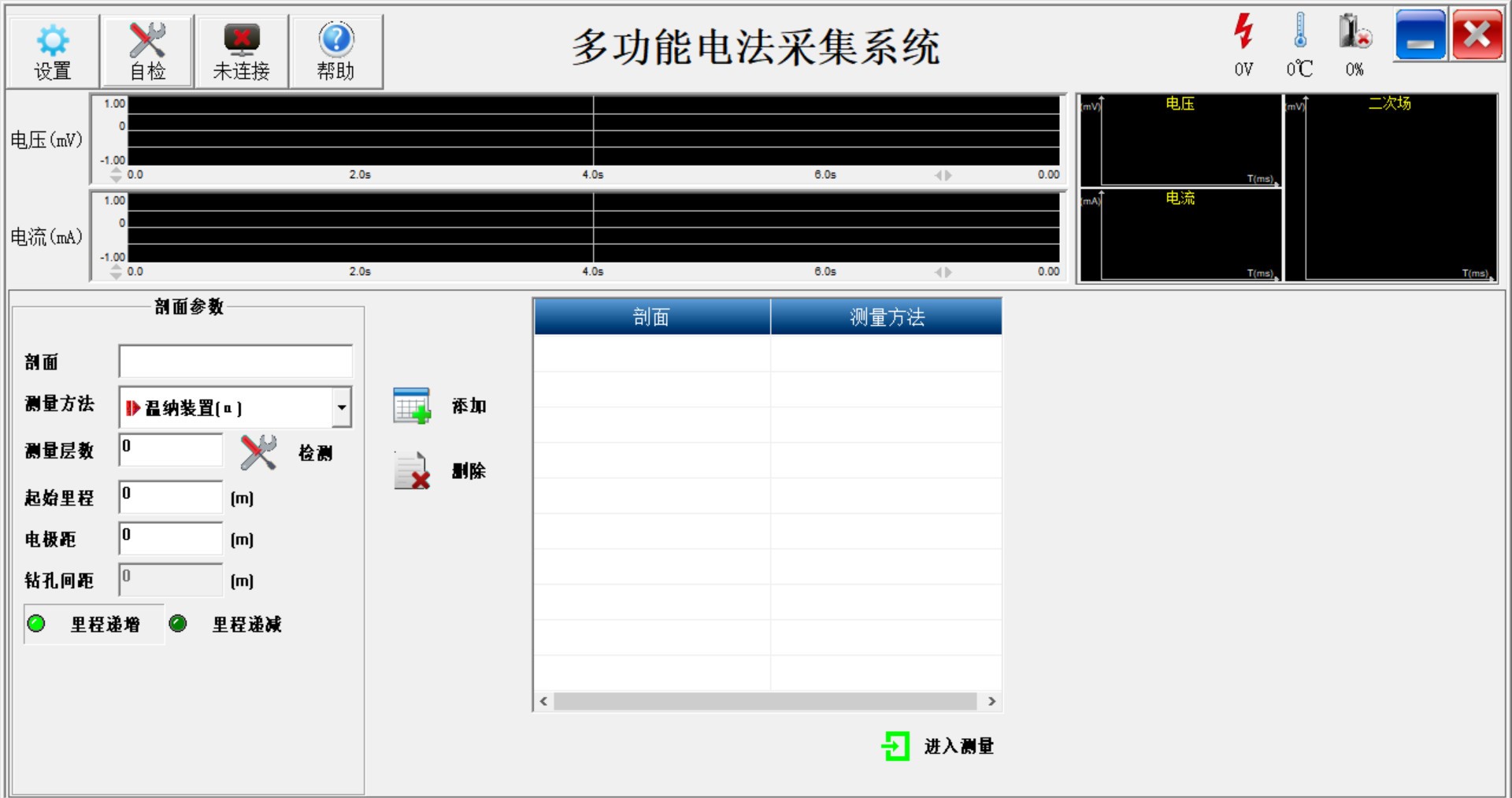Click the green 进入测量 enter icon

tap(895, 746)
